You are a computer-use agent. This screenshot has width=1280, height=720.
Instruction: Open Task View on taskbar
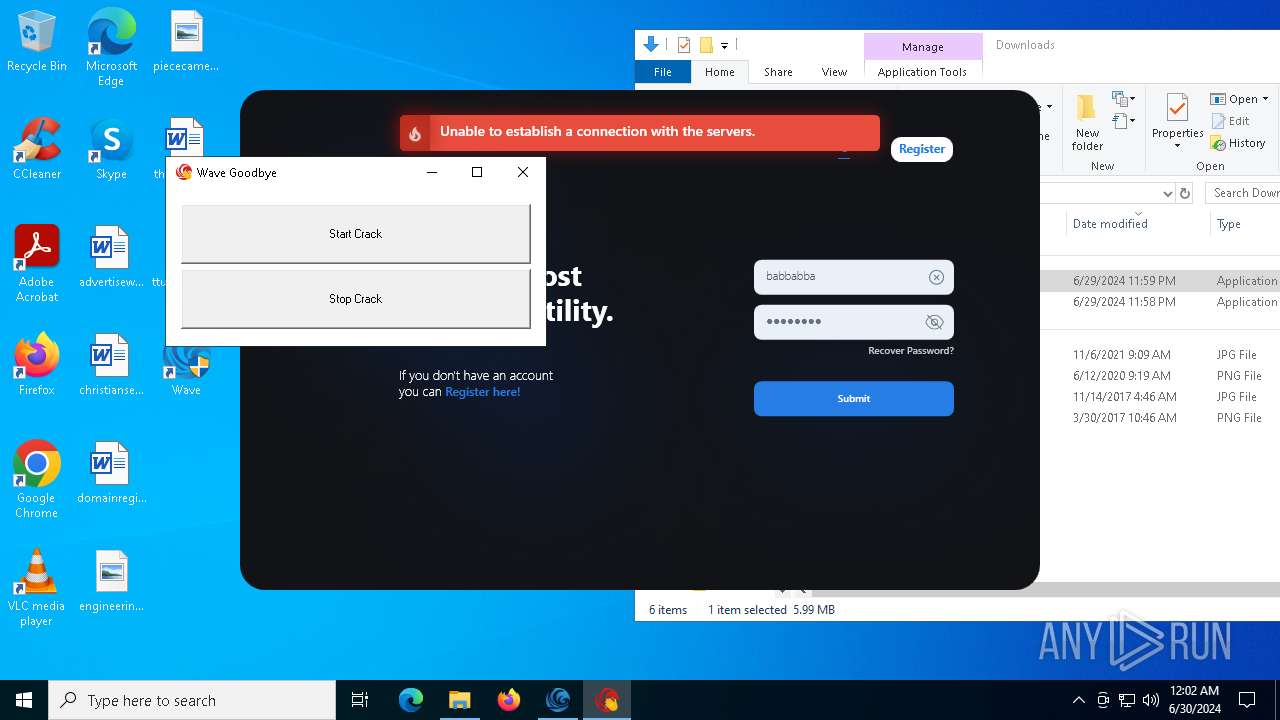coord(360,700)
